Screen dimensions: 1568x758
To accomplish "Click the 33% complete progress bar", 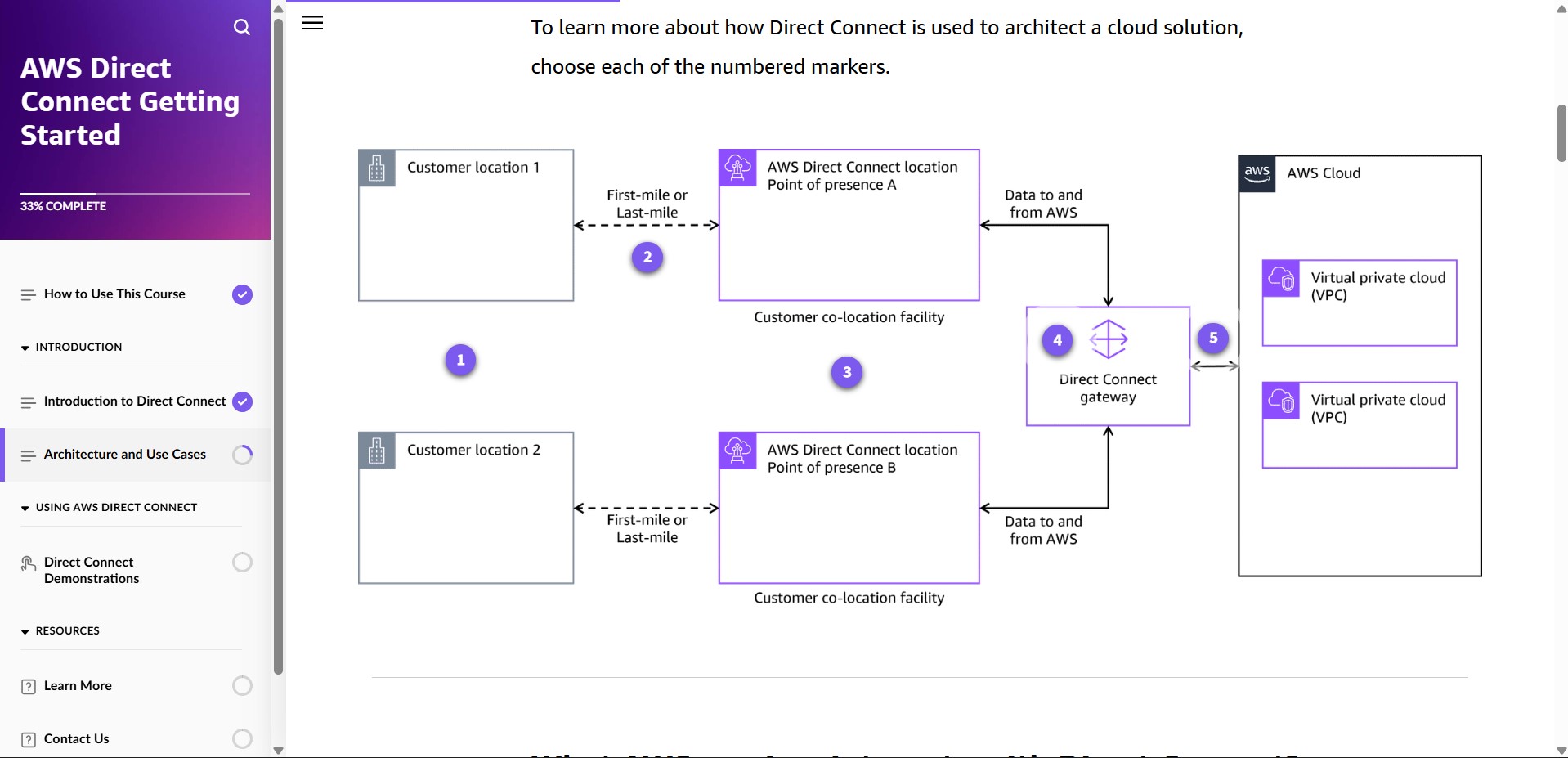I will tap(135, 194).
